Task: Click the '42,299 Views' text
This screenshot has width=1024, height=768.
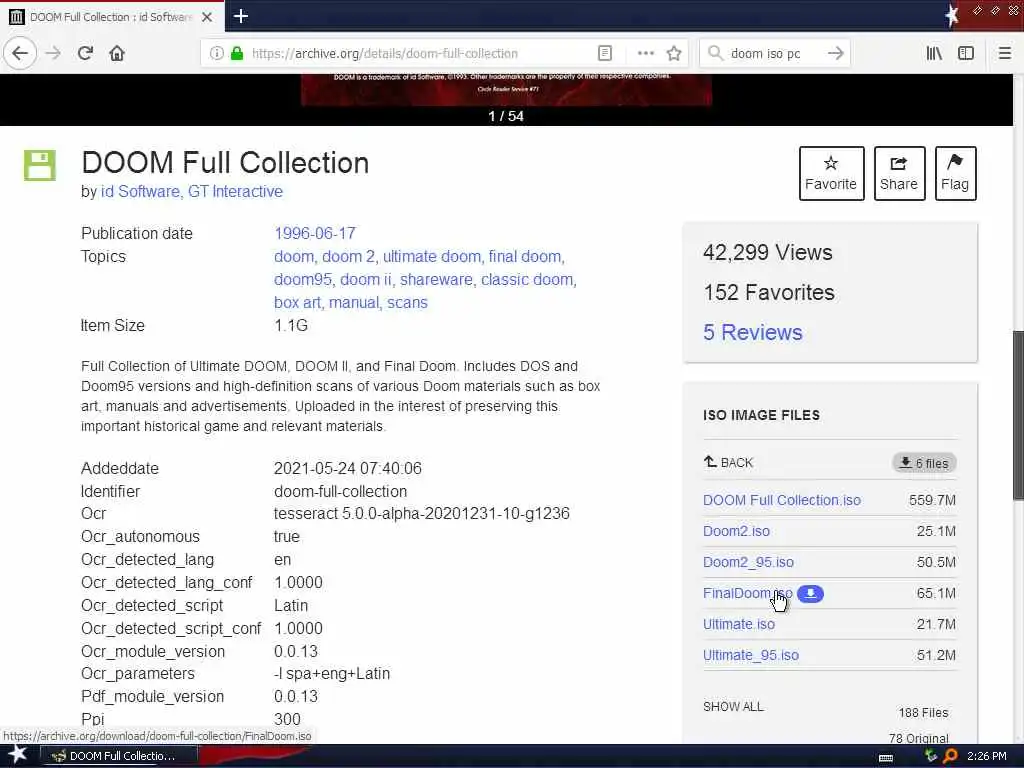Action: 768,253
